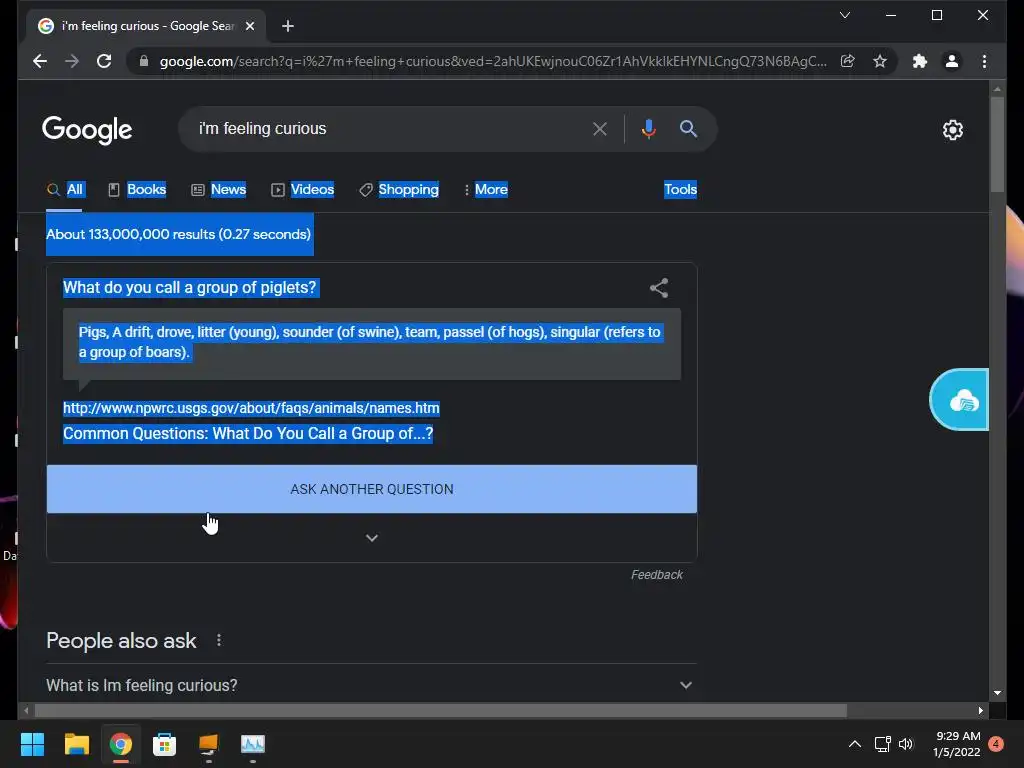Click the browser address bar URL
1024x768 pixels.
click(493, 61)
